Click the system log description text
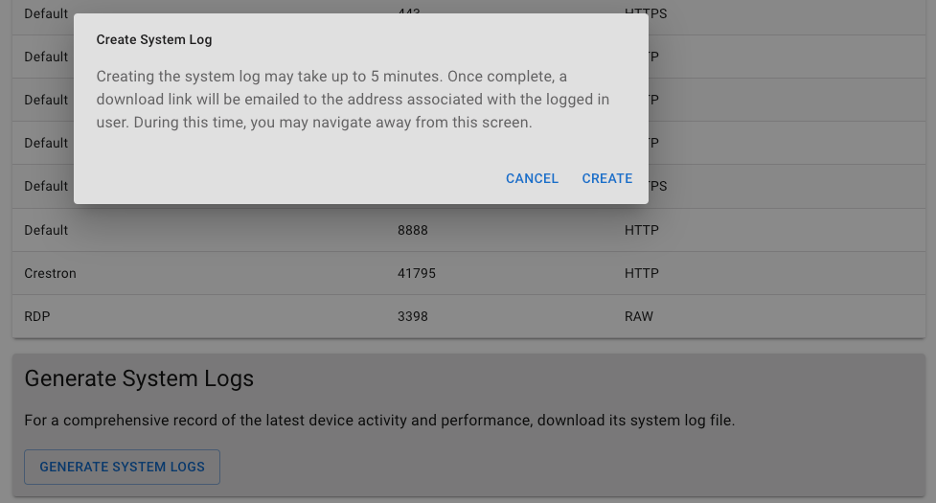Viewport: 936px width, 504px height. 379,420
